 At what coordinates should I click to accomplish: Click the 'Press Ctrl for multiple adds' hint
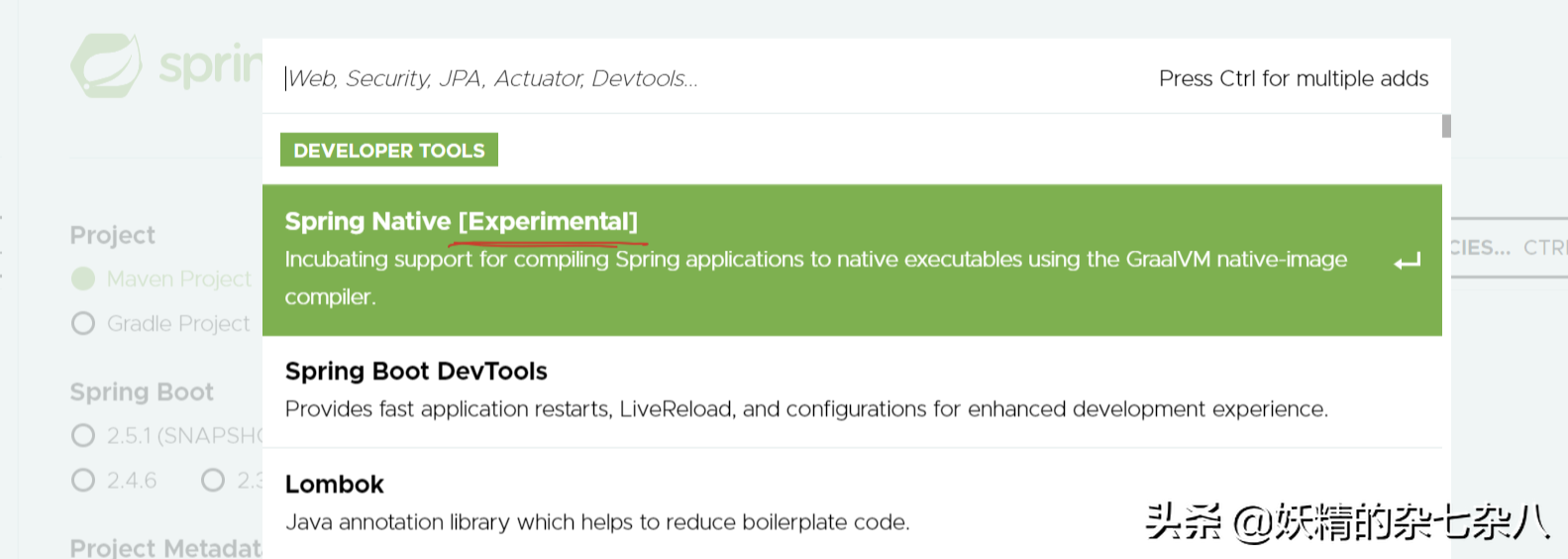click(1293, 78)
